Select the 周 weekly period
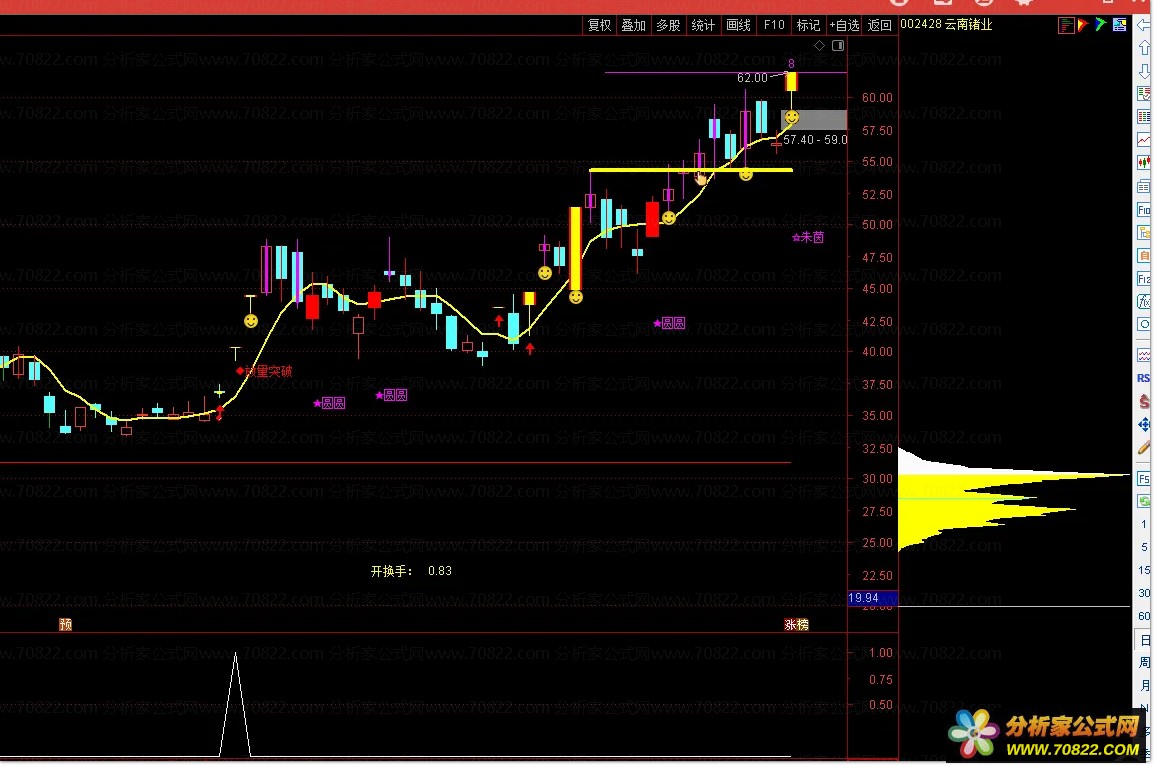Viewport: 1156px width, 766px height. pyautogui.click(x=1145, y=662)
